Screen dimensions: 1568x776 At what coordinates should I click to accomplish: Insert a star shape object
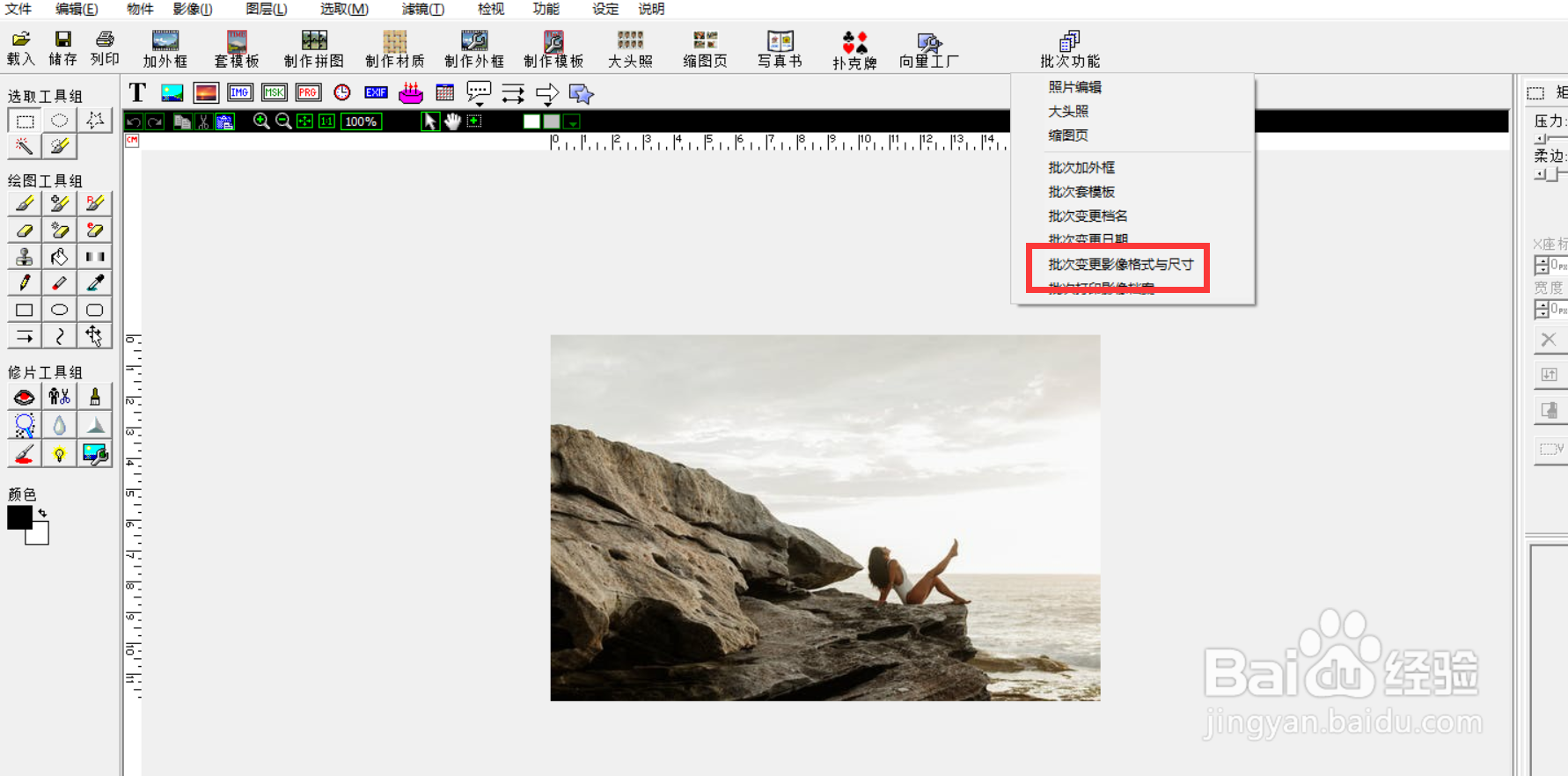pos(582,93)
